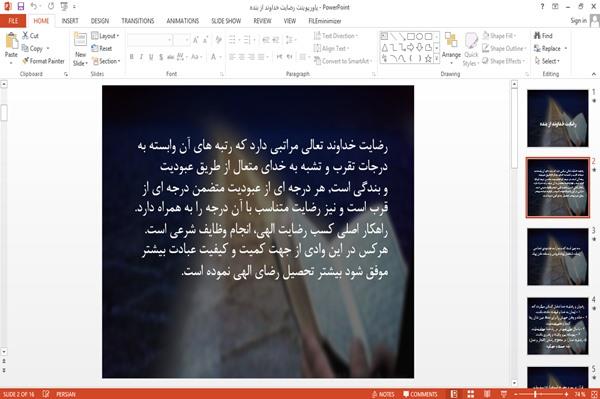
Task: Open the FILE tab
Action: pyautogui.click(x=13, y=21)
